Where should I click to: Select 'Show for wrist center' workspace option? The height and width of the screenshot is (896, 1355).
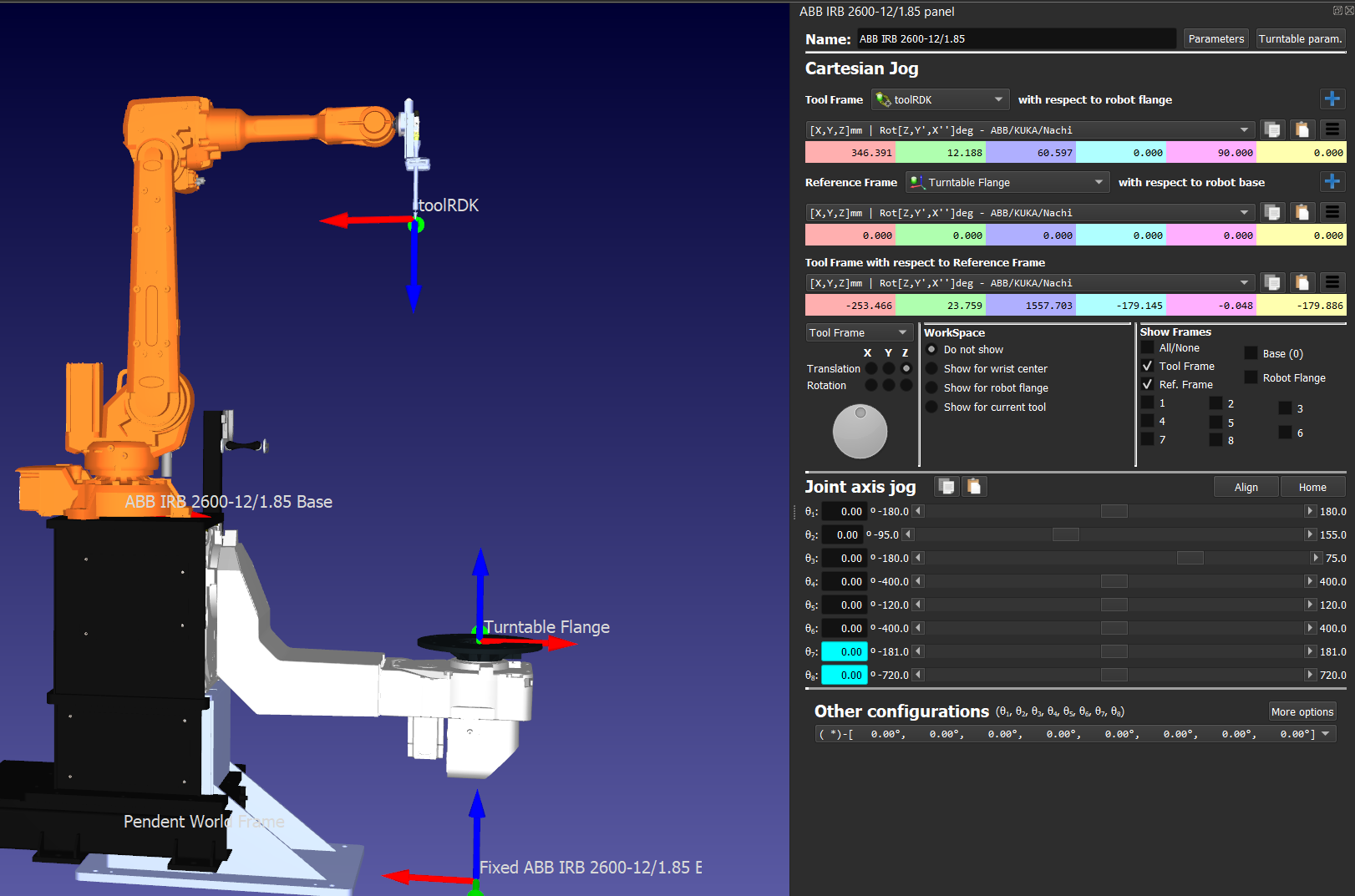click(932, 369)
